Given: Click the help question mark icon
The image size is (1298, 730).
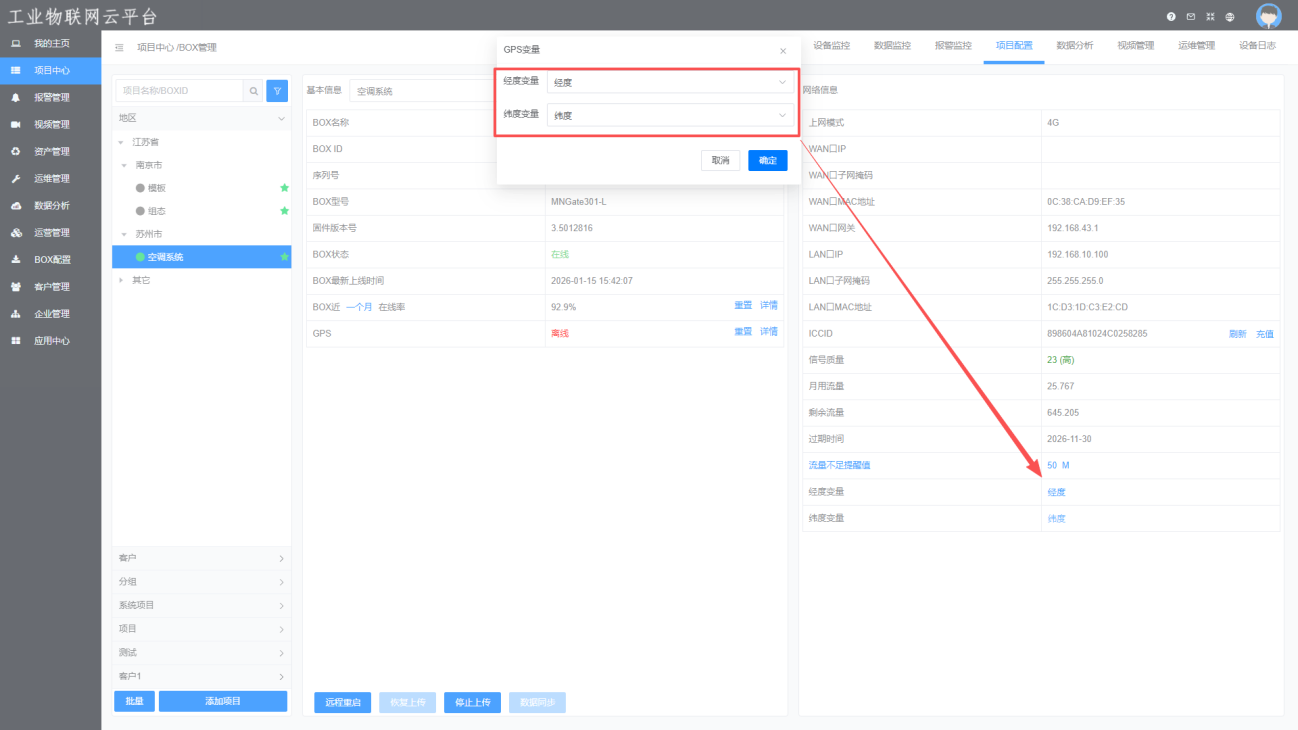Looking at the screenshot, I should tap(1171, 17).
